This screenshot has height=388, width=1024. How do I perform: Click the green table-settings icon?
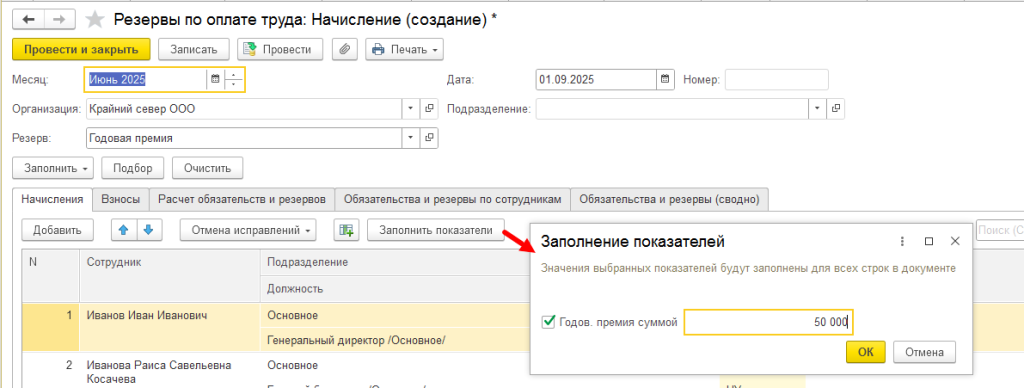[x=346, y=230]
